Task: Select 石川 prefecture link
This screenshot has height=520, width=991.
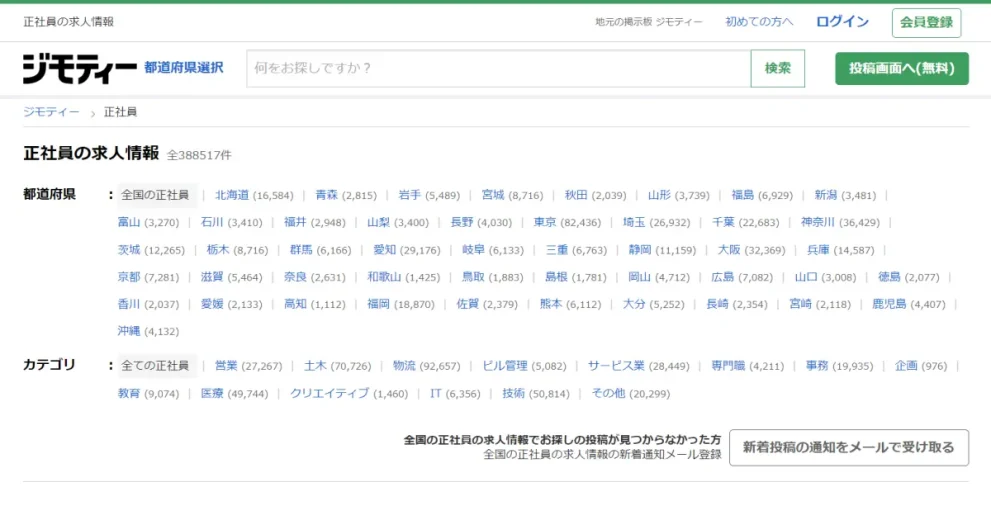Action: 212,222
